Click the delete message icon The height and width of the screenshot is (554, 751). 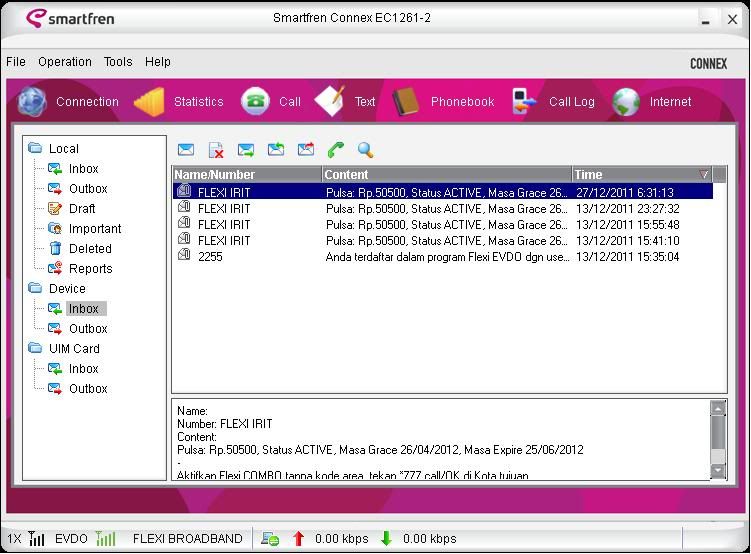216,150
